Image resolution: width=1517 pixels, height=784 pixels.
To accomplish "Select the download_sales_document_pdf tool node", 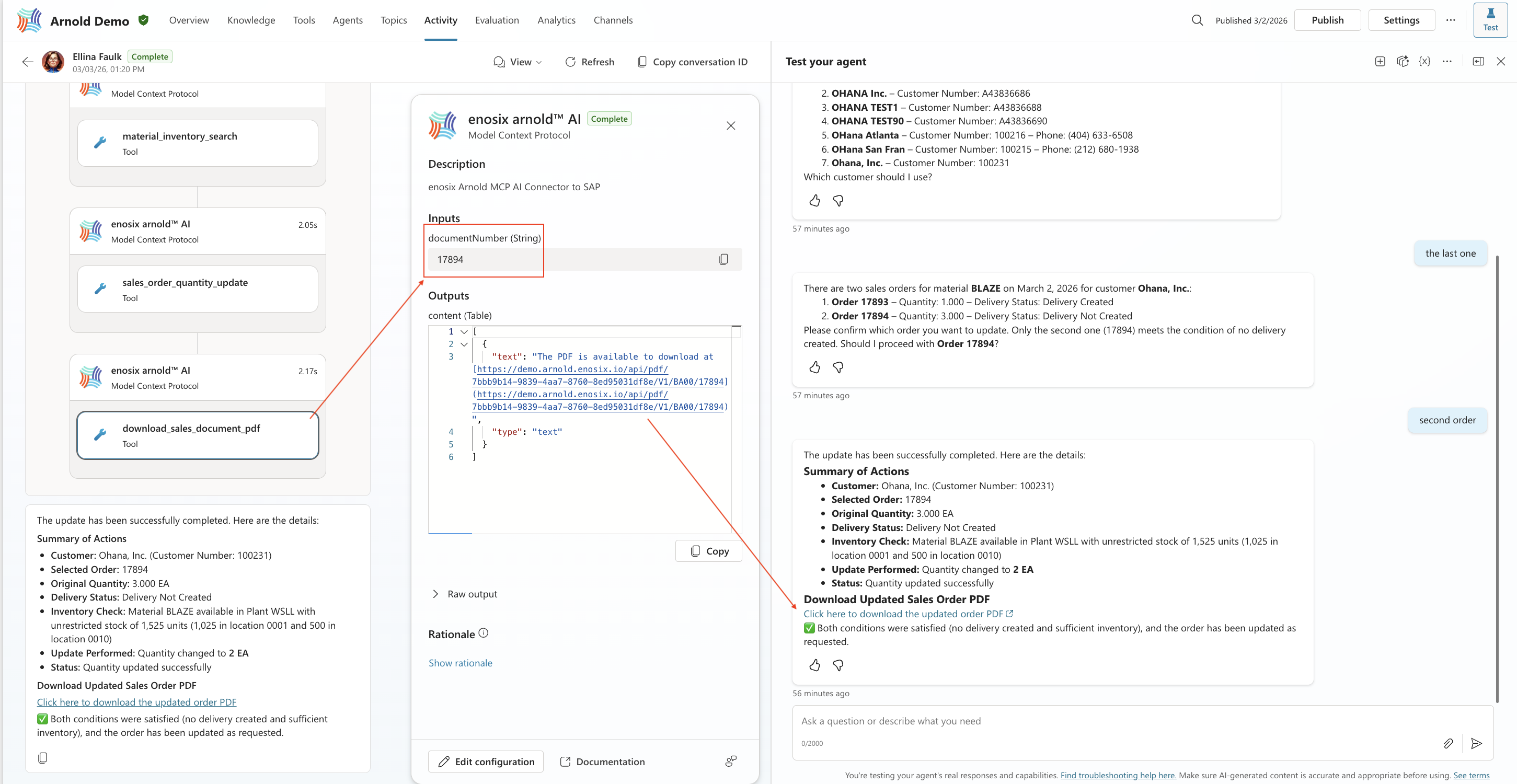I will (197, 435).
